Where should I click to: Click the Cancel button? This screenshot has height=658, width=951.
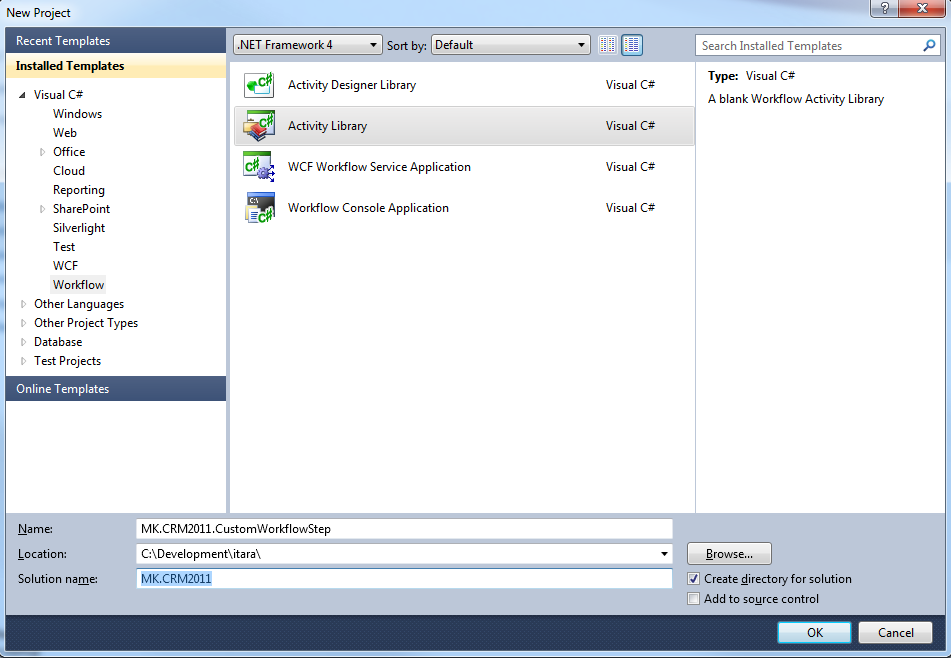click(895, 633)
